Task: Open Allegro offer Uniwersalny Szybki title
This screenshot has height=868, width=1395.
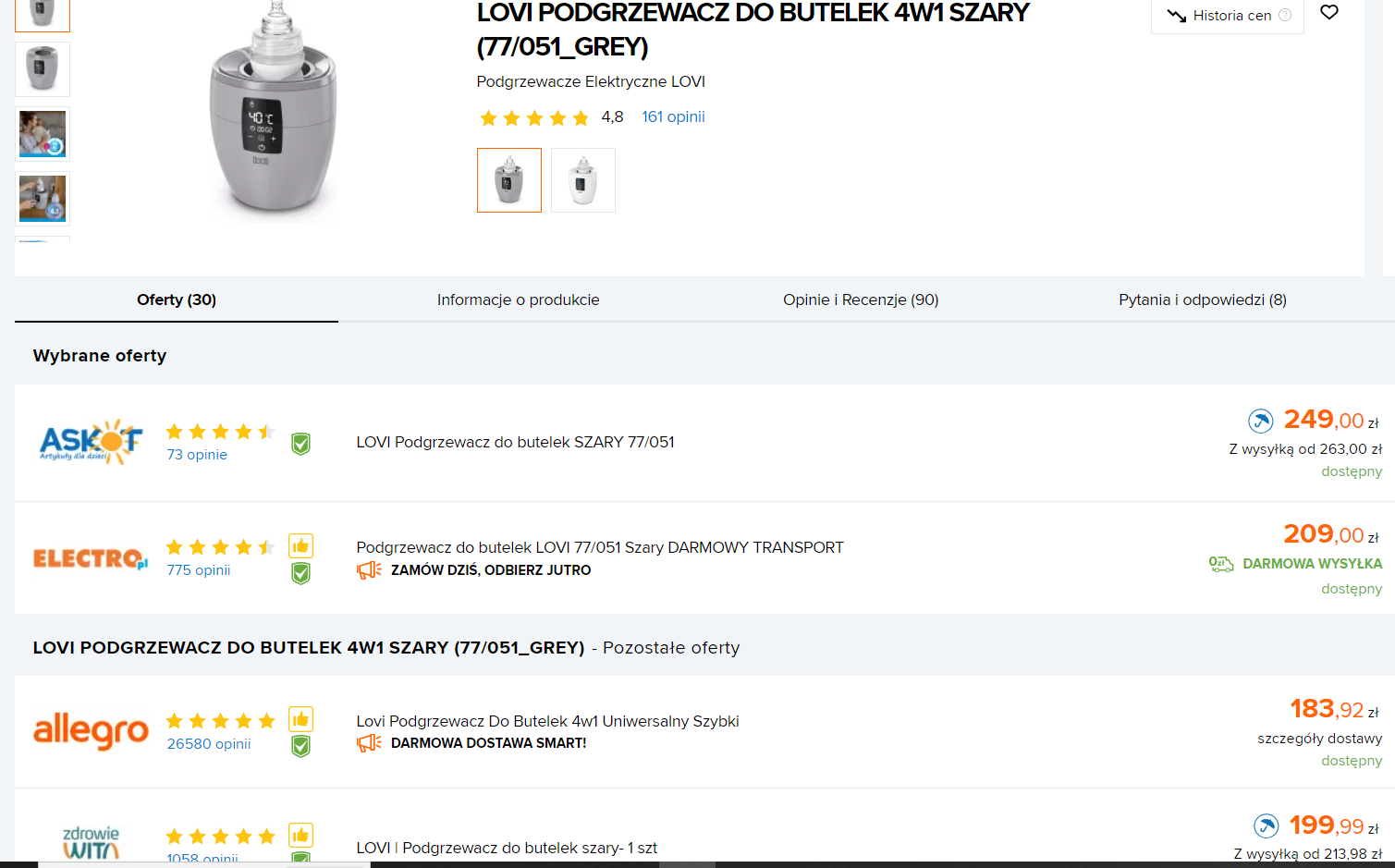Action: click(x=548, y=721)
